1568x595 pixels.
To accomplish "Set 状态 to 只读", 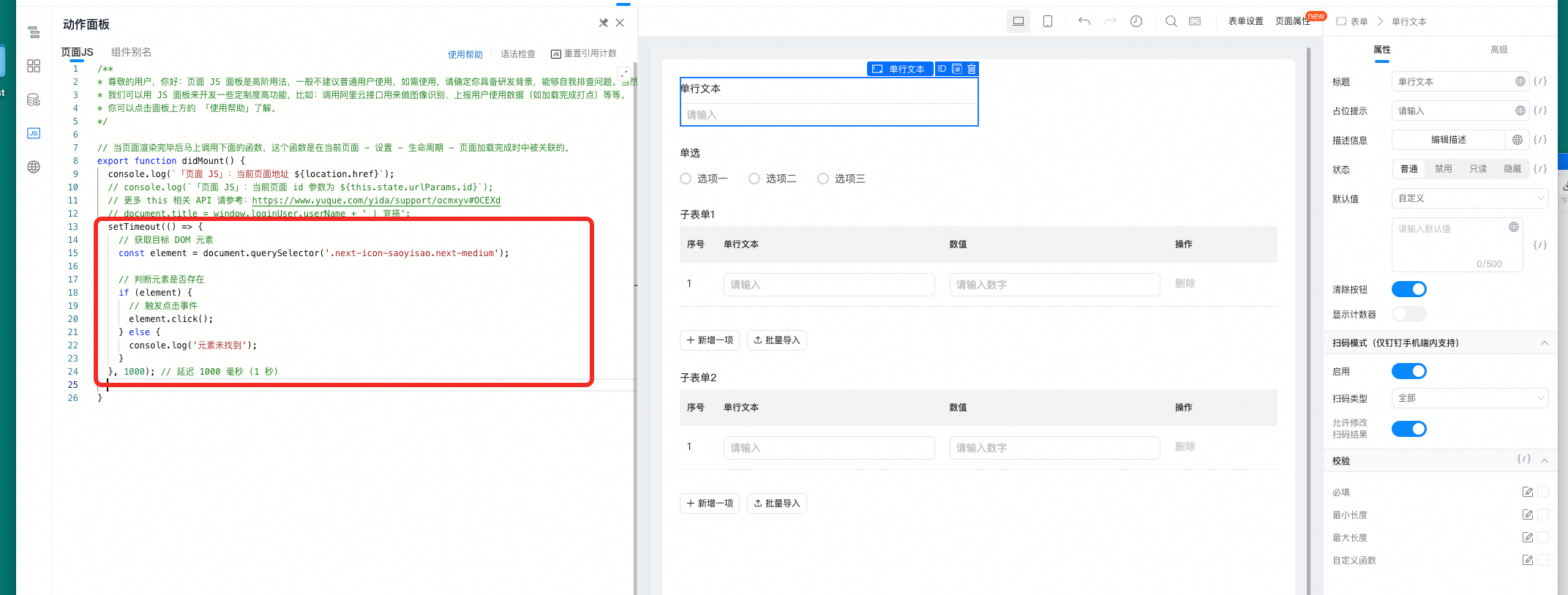I will (x=1479, y=169).
